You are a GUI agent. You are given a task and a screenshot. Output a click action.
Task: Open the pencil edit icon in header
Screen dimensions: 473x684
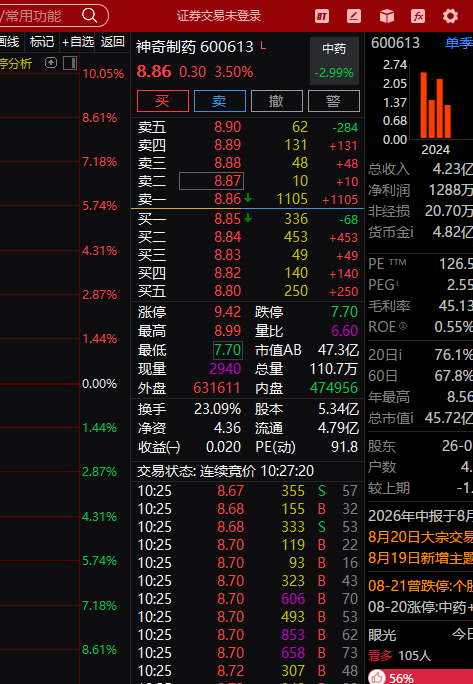point(354,16)
